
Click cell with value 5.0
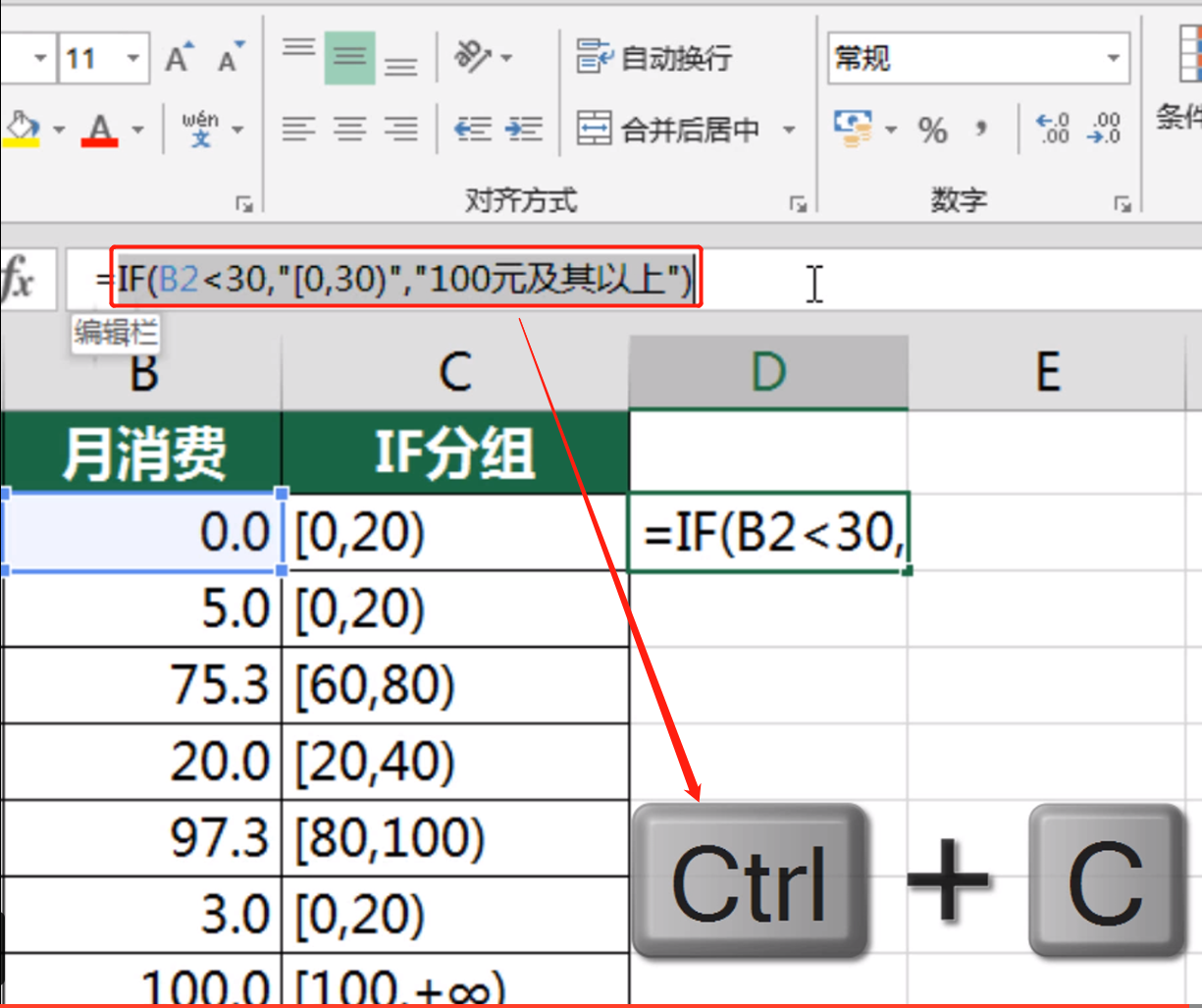(143, 609)
